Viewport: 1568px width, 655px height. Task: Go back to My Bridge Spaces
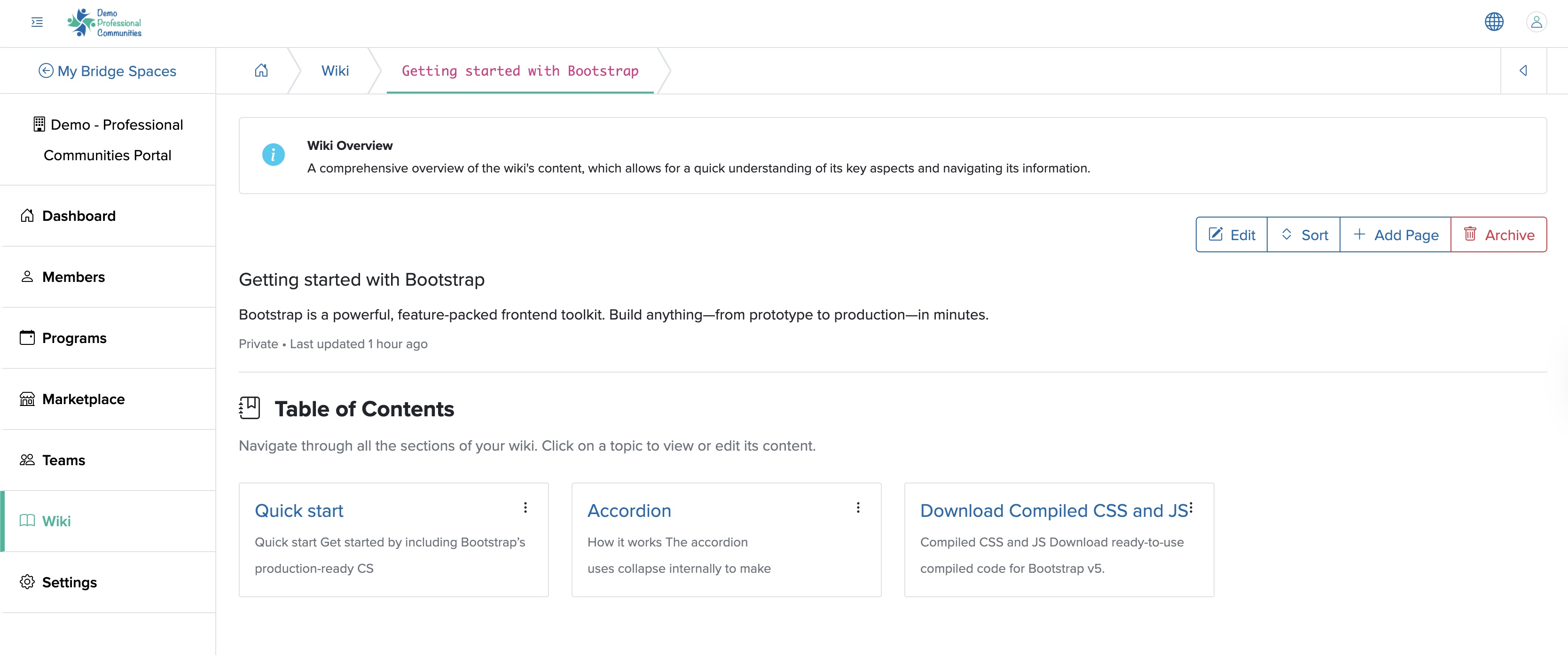(x=108, y=71)
